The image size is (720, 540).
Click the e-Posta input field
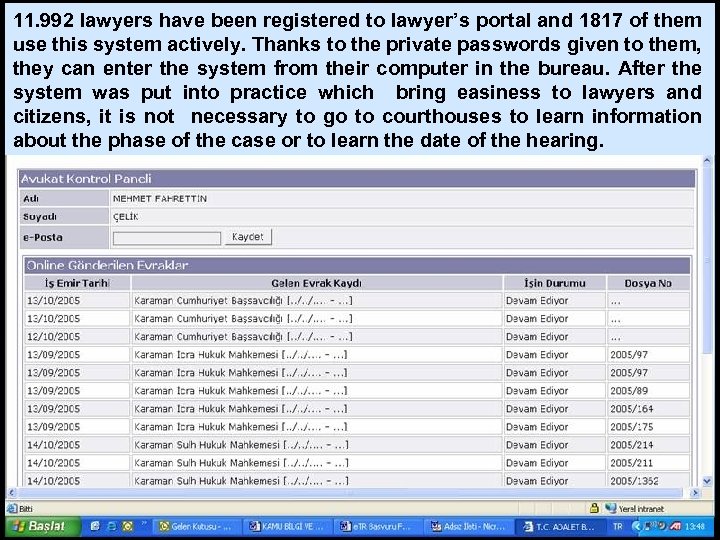(167, 238)
